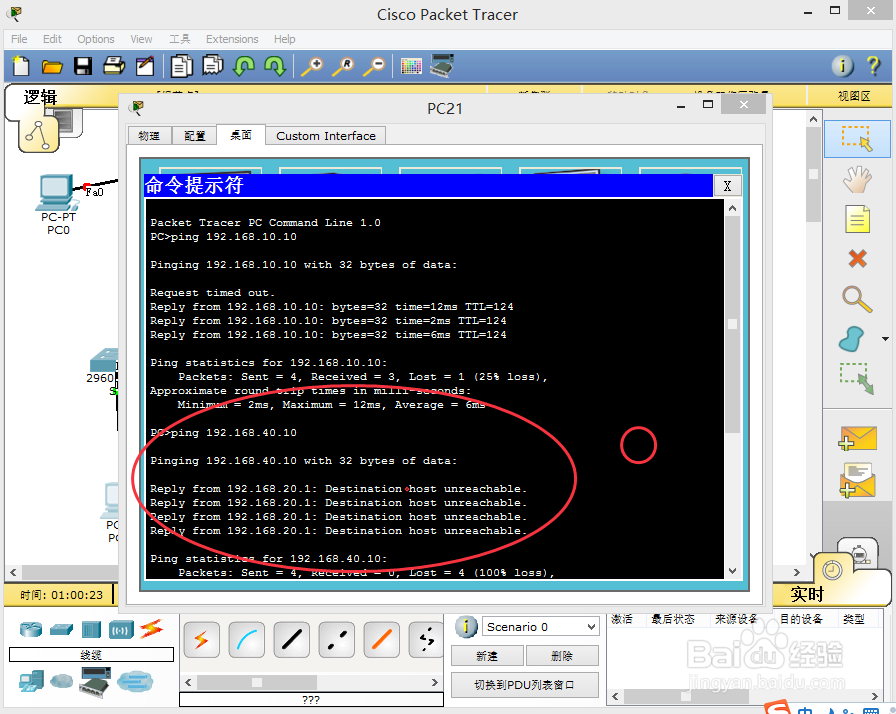
Task: Click the Redo green arrow icon
Action: click(275, 66)
